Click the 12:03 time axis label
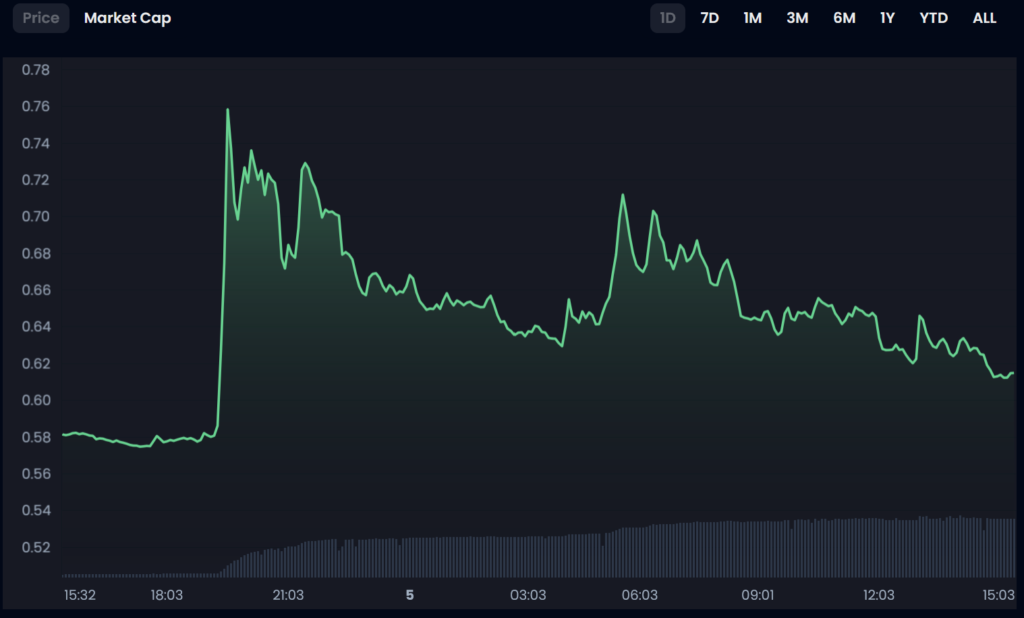 (x=878, y=595)
